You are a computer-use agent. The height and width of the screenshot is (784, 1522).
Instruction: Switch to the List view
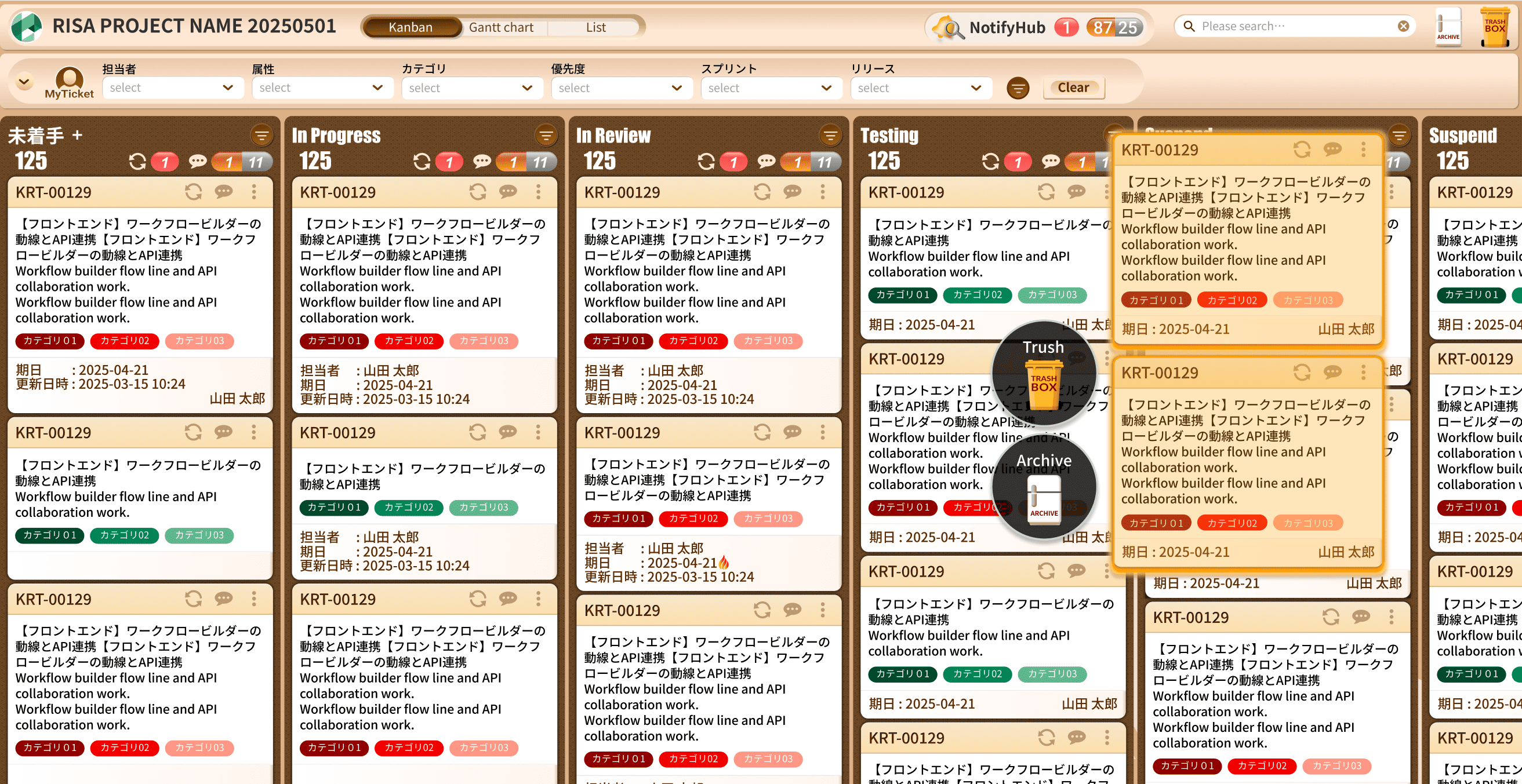coord(595,27)
